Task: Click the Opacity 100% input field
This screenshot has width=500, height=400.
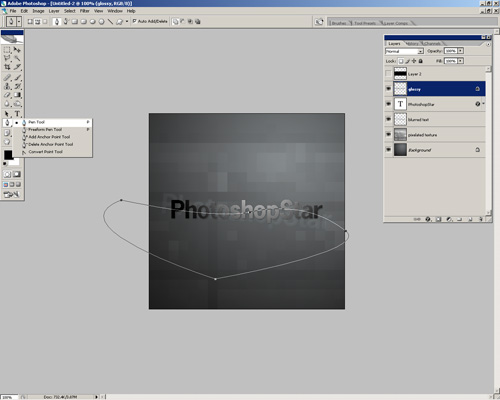Action: (451, 51)
